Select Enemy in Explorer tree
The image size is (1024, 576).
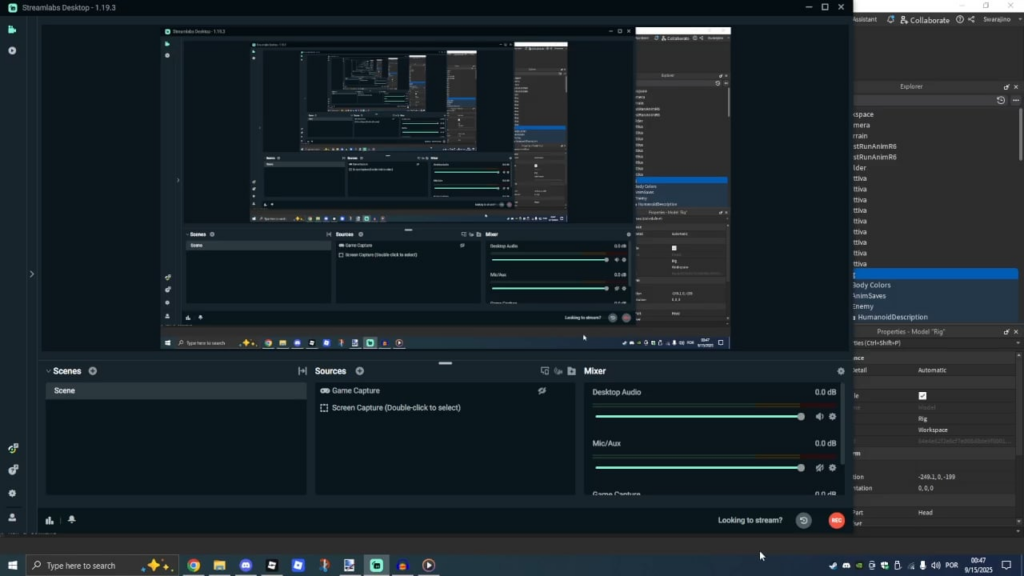tap(863, 306)
